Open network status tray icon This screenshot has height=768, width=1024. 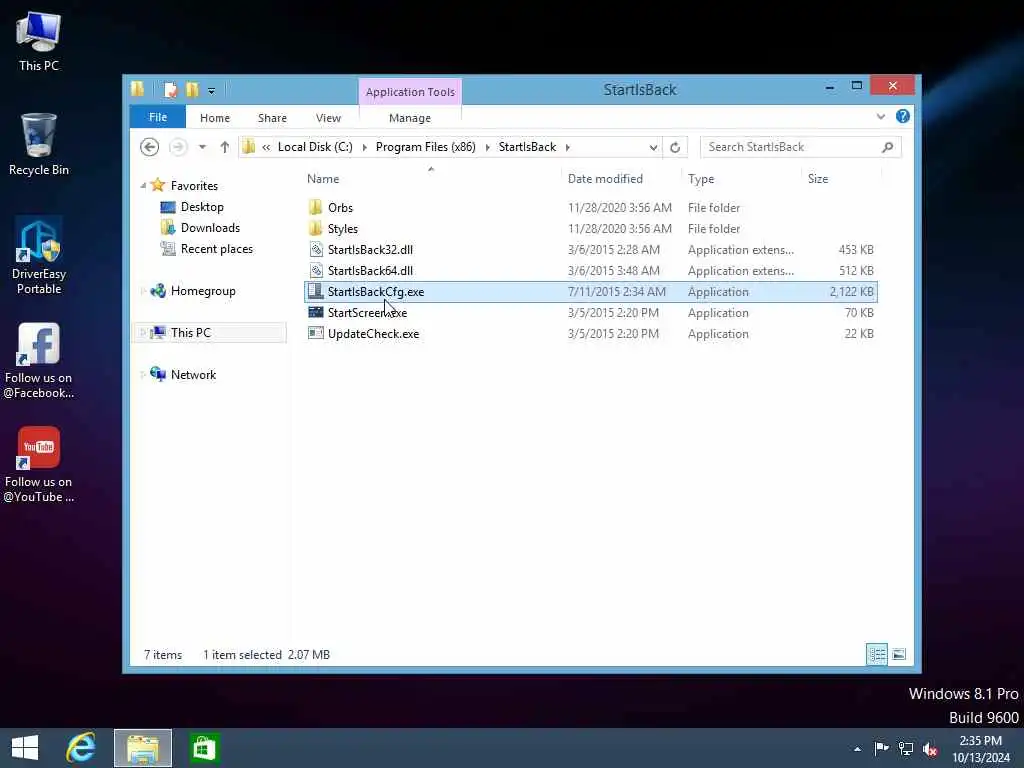coord(906,748)
